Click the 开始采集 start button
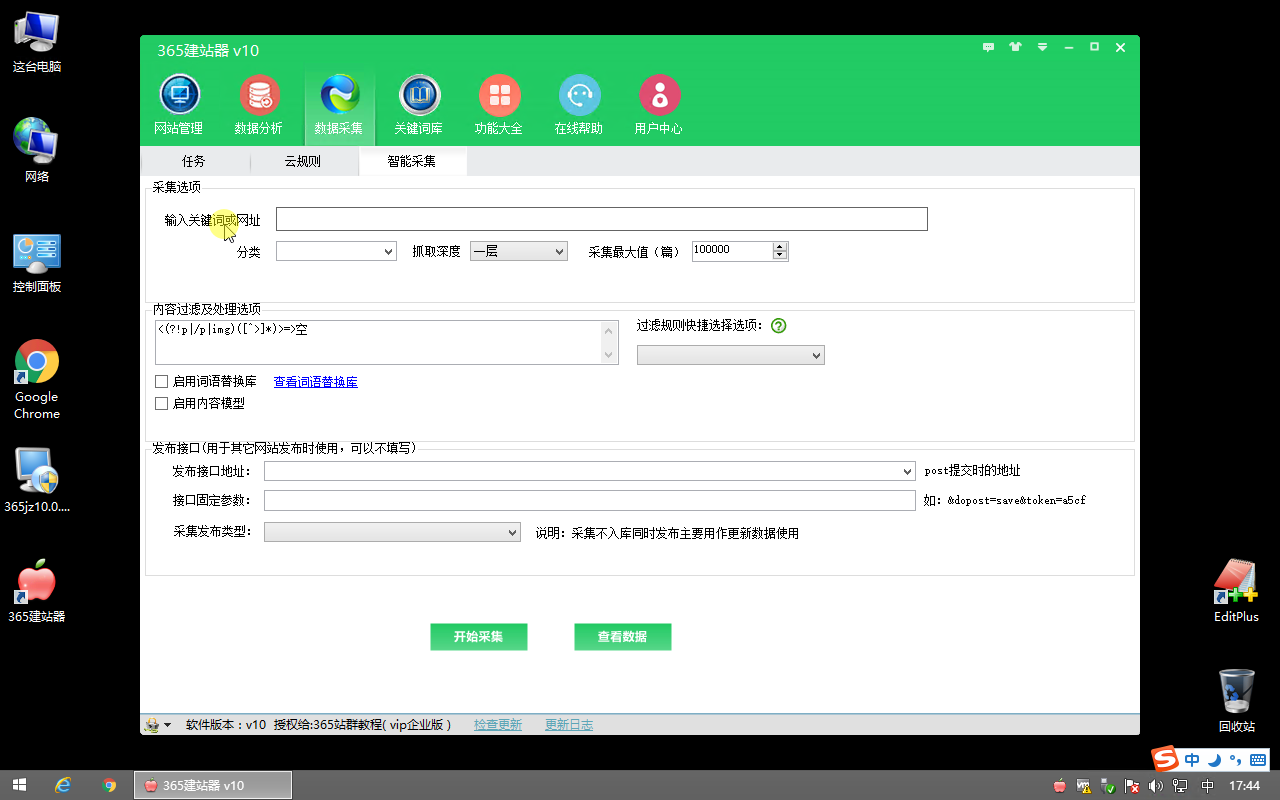Viewport: 1280px width, 800px height. point(478,636)
